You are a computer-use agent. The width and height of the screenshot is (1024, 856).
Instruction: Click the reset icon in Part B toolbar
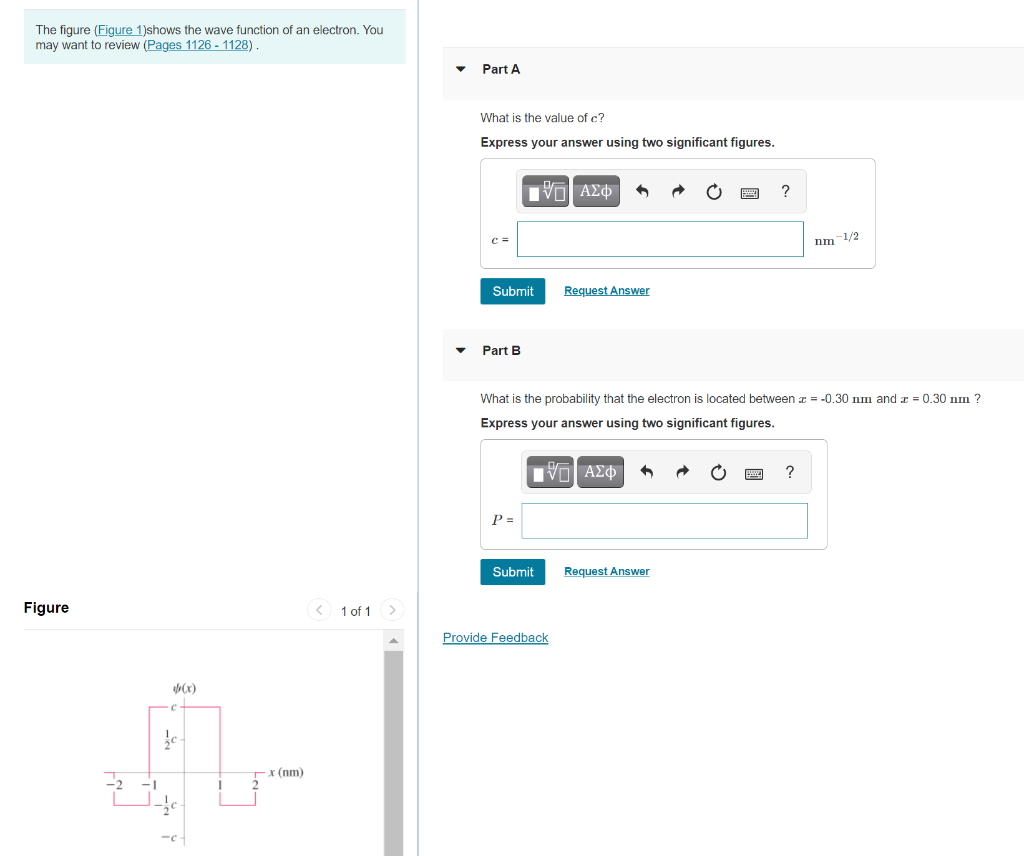(718, 472)
